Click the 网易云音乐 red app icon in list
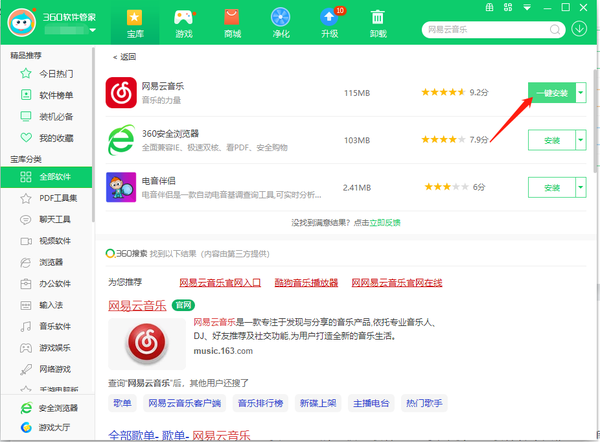 [x=122, y=93]
